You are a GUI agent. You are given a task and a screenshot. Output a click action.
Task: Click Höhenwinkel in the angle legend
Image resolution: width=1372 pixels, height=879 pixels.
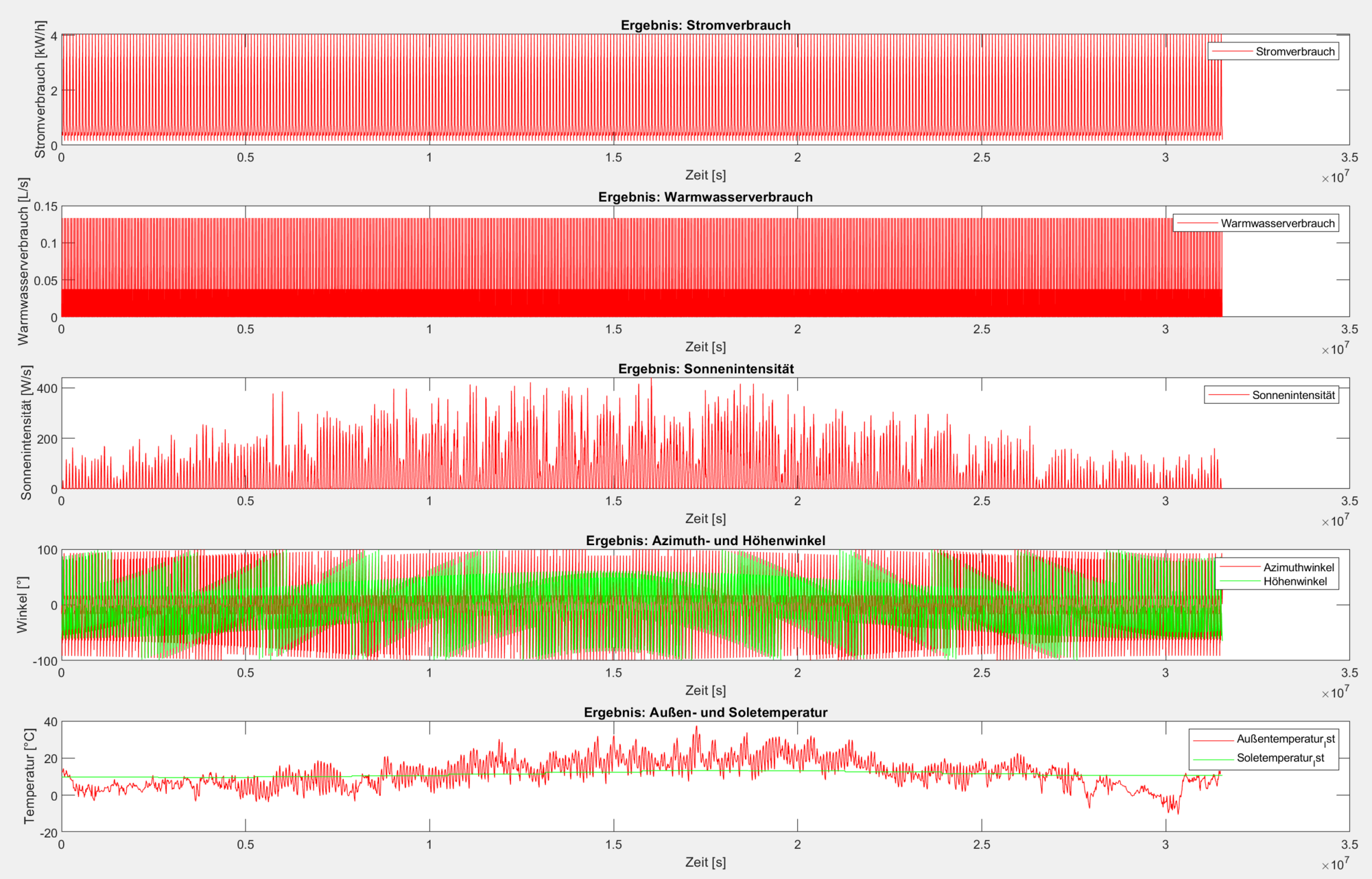[x=1294, y=581]
